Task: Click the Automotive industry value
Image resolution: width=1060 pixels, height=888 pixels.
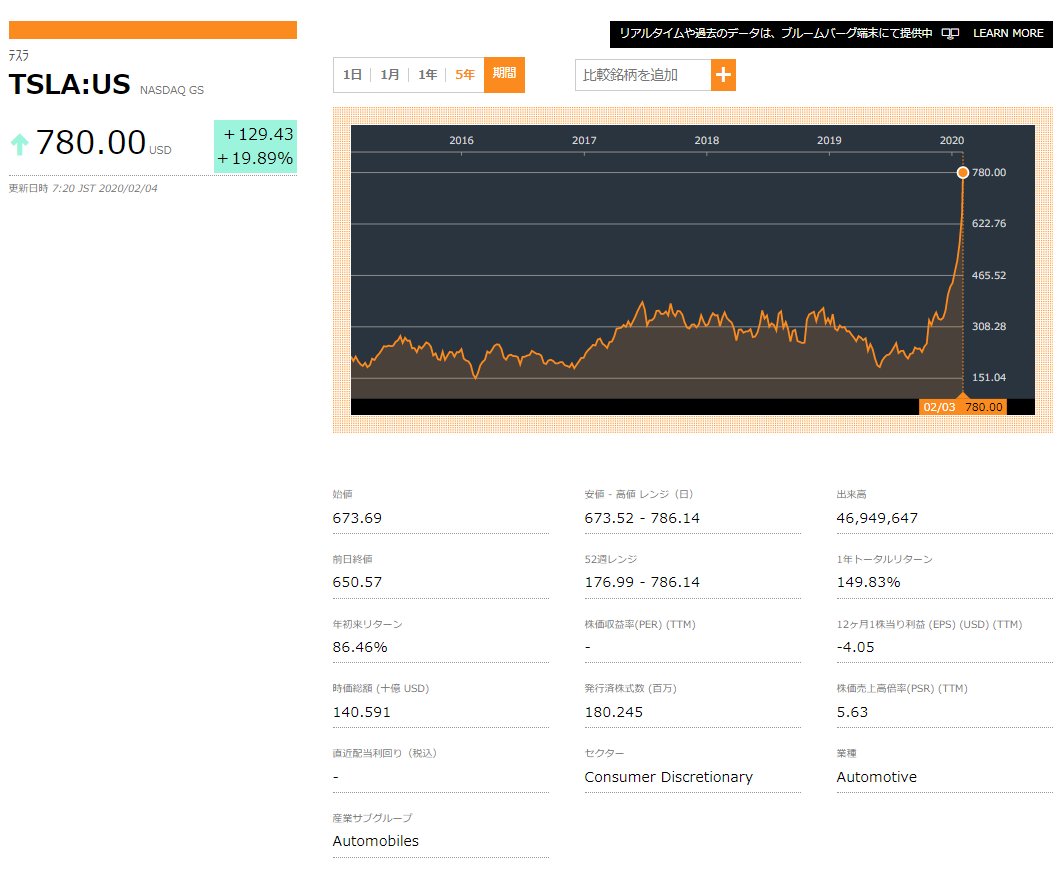Action: [x=877, y=777]
